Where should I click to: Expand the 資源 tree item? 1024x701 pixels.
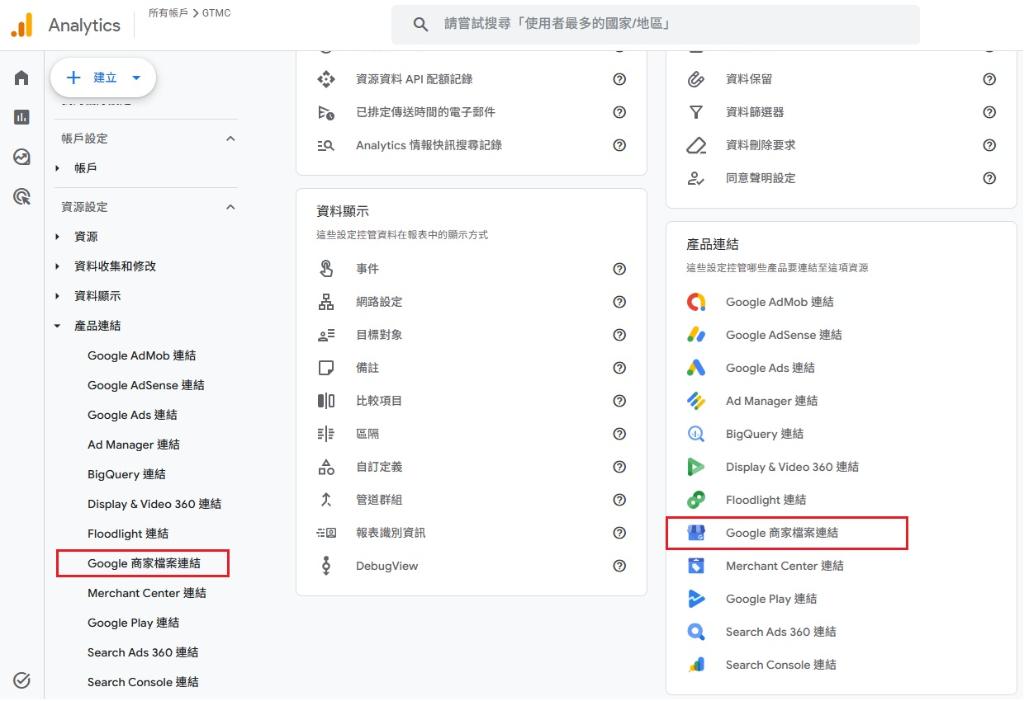pos(57,236)
